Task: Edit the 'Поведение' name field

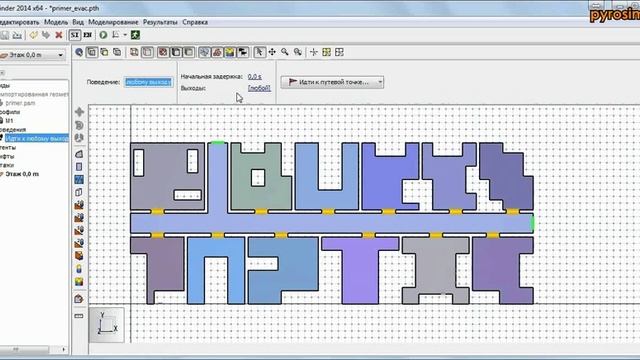Action: [149, 82]
